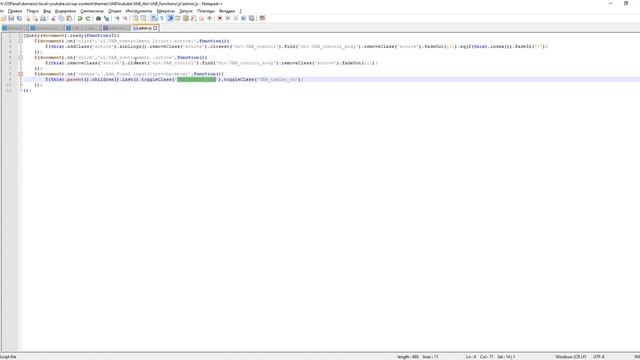Screen dimensions: 640x360
Task: Start macro recording with red record icon
Action: 220,18
